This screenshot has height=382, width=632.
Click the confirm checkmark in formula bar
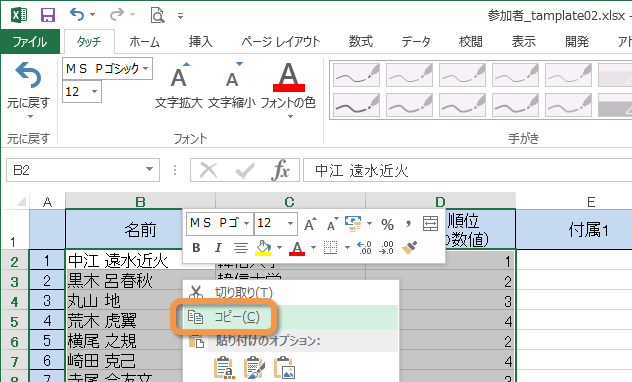(245, 170)
